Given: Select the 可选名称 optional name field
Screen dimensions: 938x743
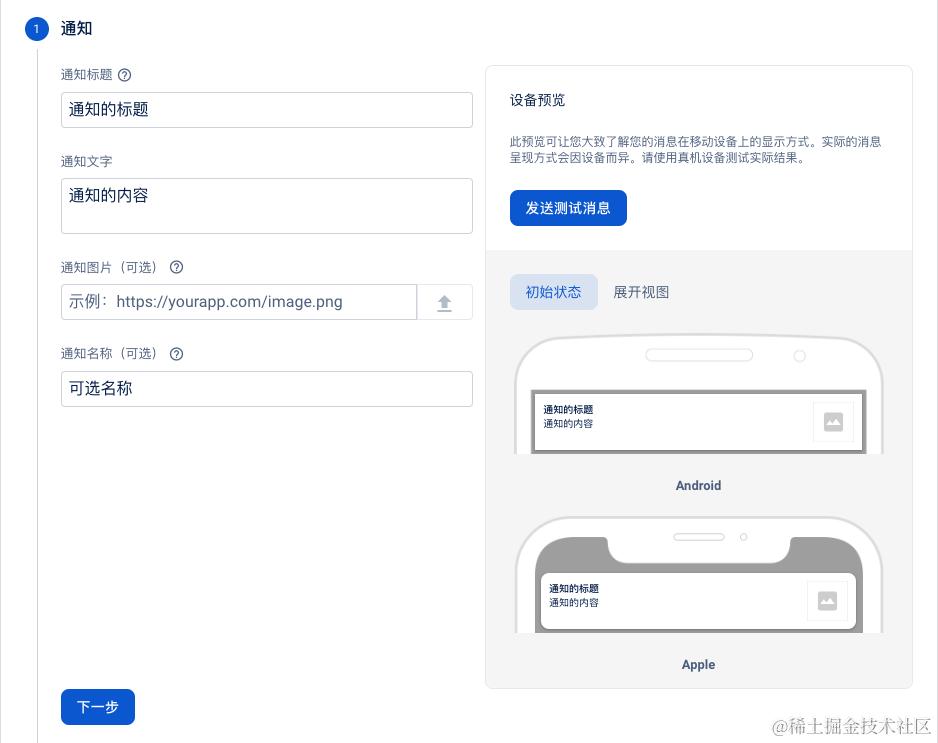Looking at the screenshot, I should (x=266, y=389).
